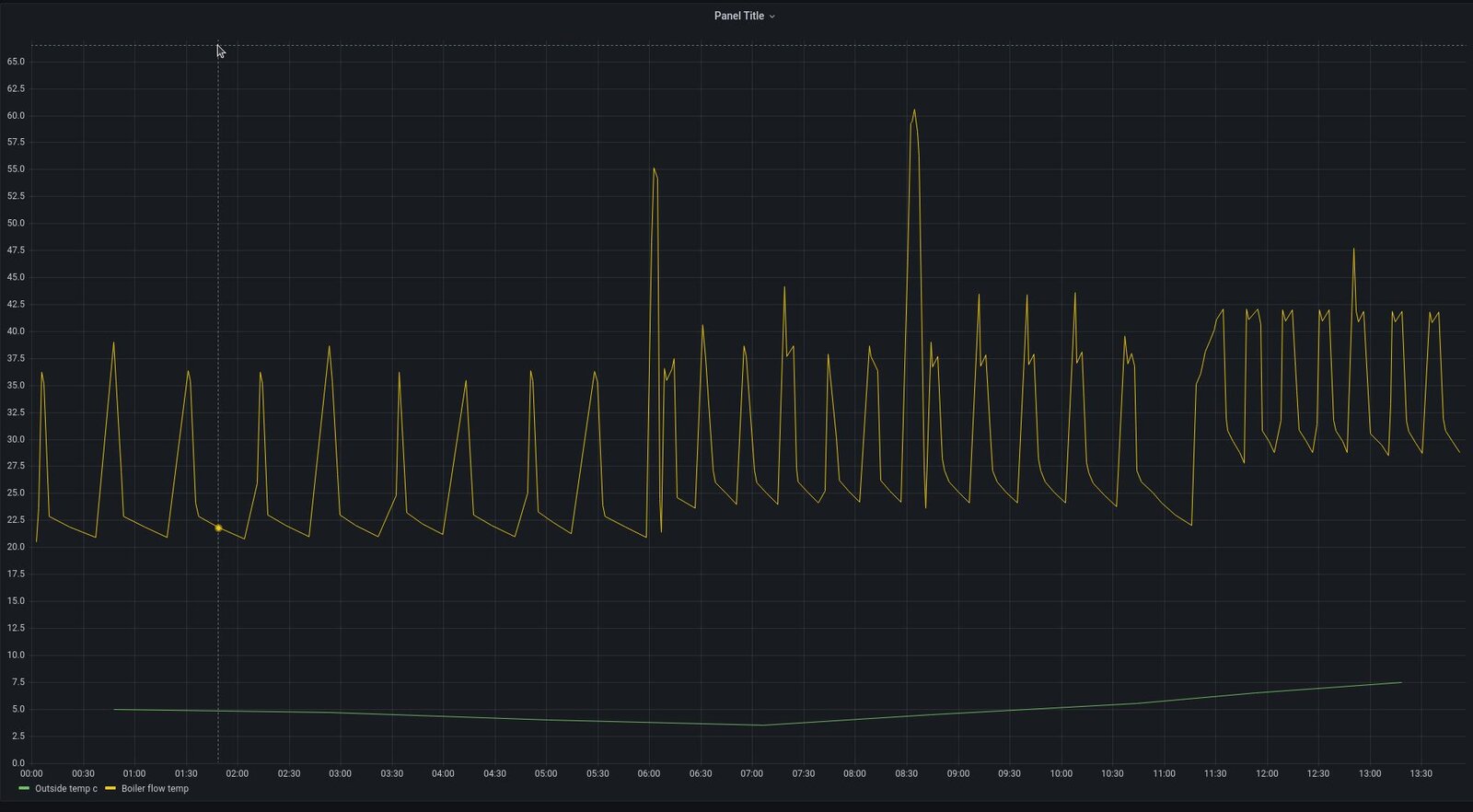
Task: Click the 00:00 time axis label
Action: tap(31, 773)
